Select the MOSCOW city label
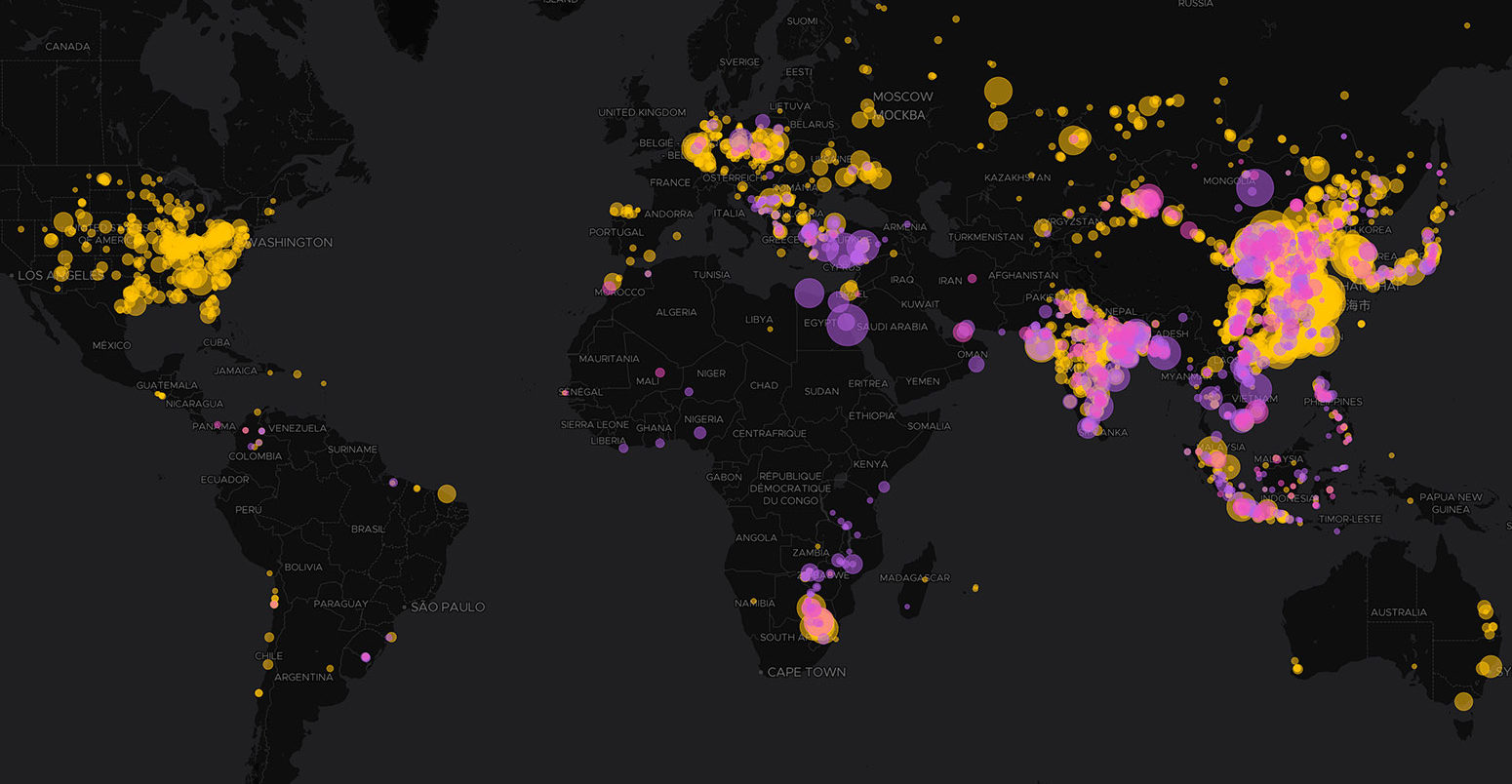This screenshot has width=1512, height=784. pos(902,97)
